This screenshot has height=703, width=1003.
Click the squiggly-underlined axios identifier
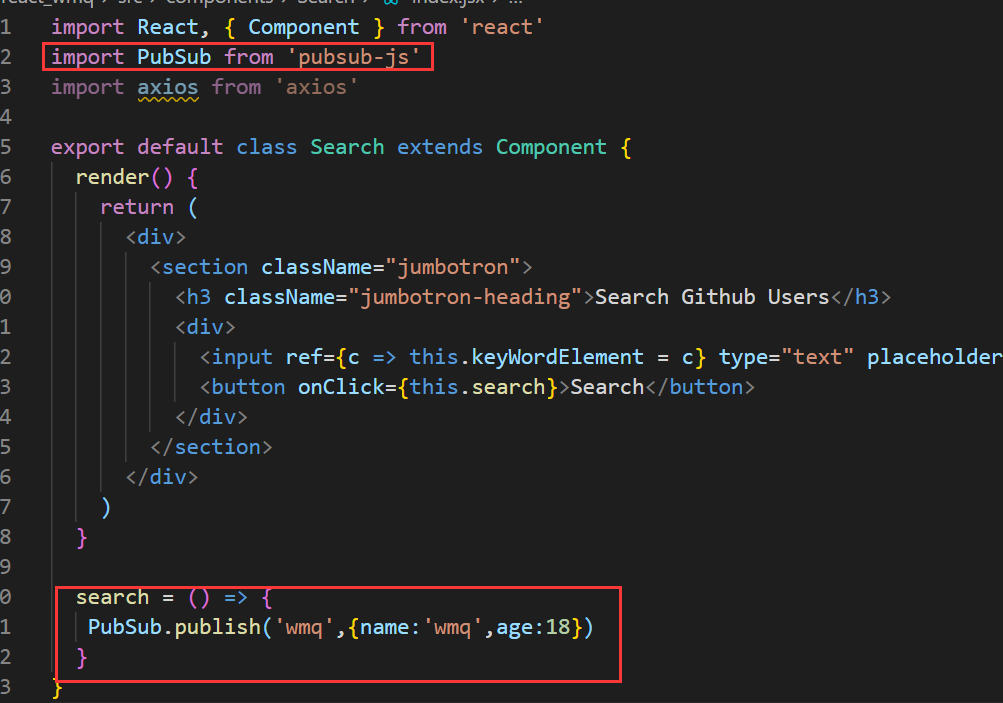pos(168,87)
